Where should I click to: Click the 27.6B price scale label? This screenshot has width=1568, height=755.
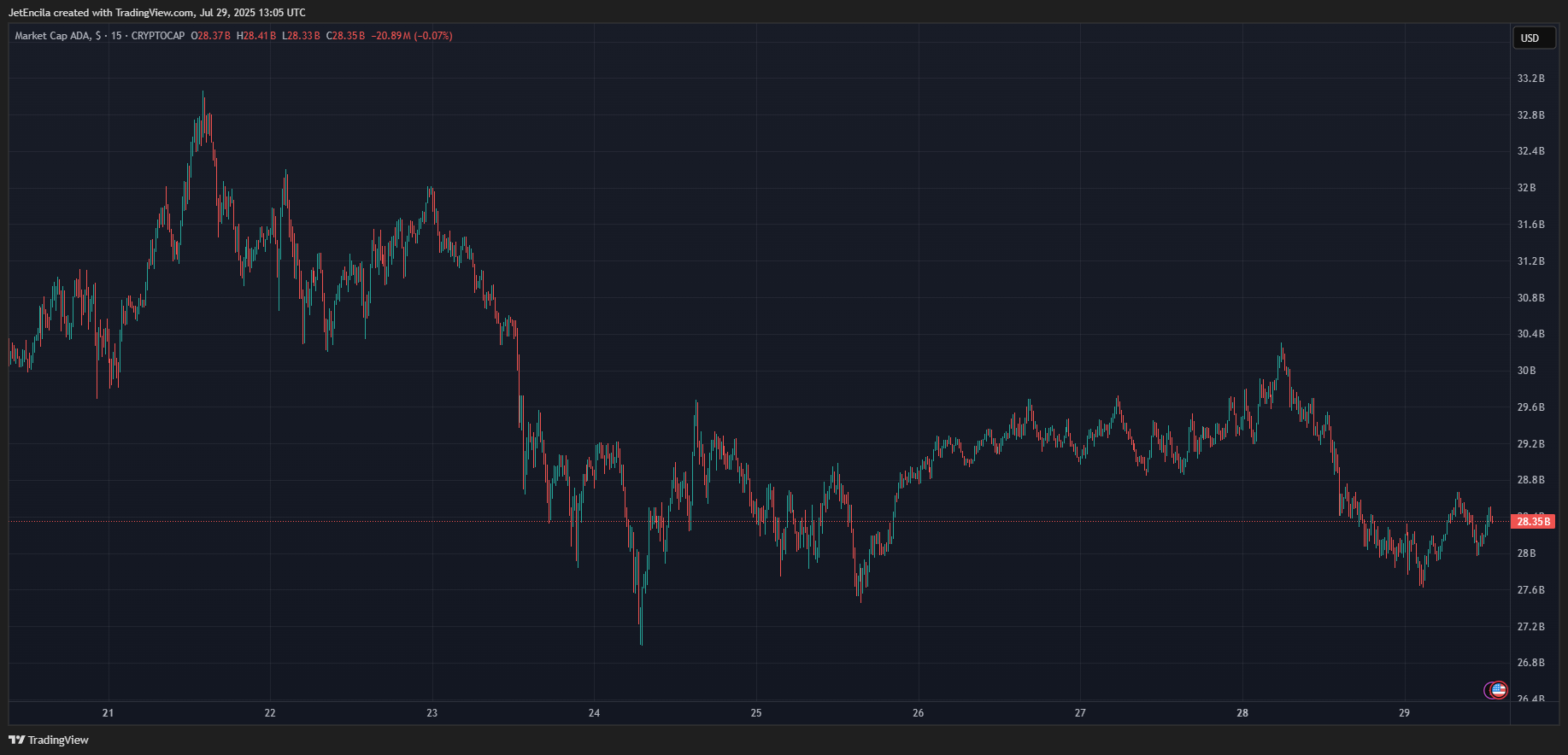[1530, 590]
